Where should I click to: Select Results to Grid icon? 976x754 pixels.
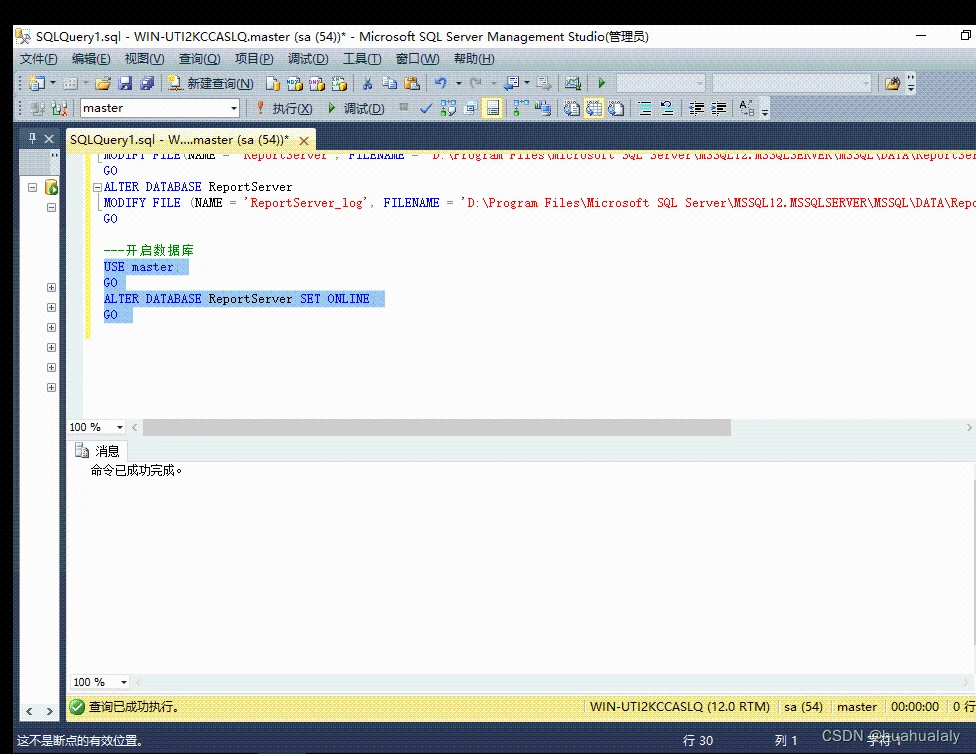point(594,108)
